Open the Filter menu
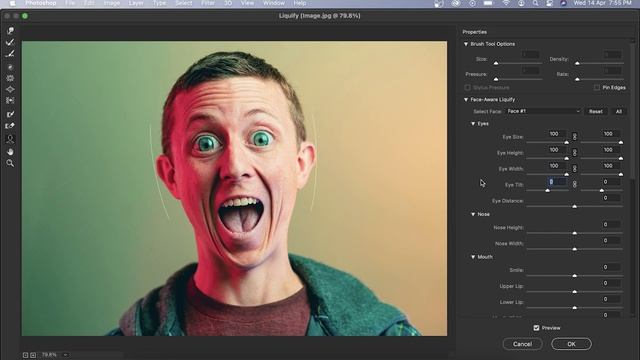640x360 pixels. 208,3
